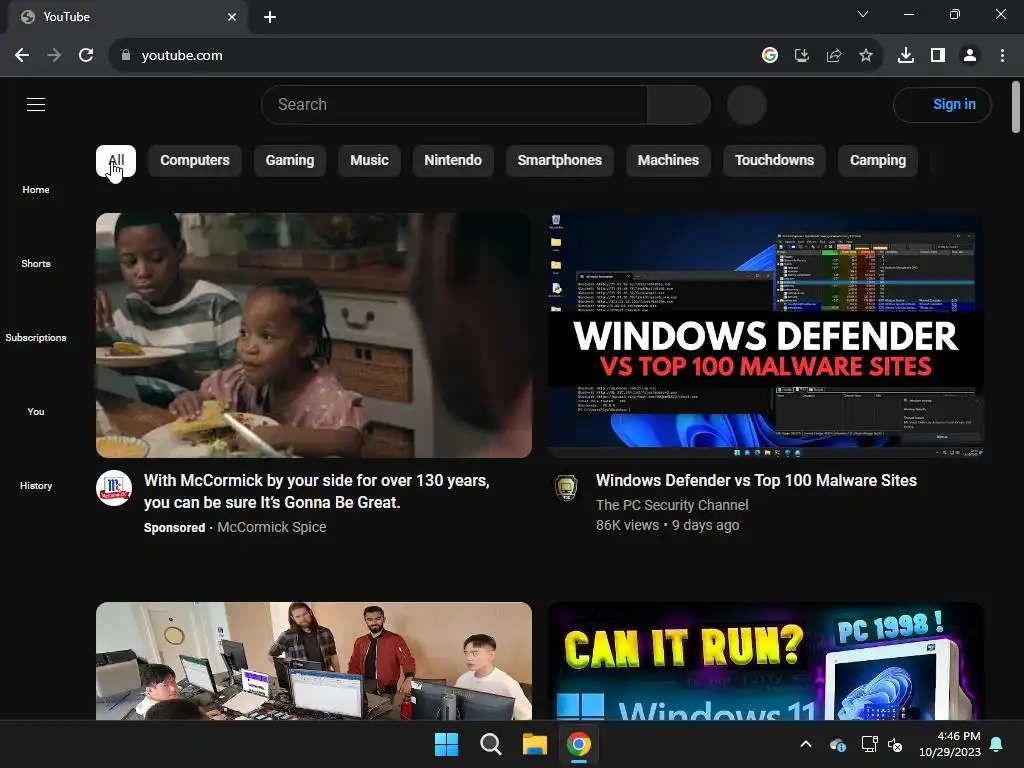Screen dimensions: 1024x768
Task: Open the office computers video thumbnail
Action: [314, 661]
